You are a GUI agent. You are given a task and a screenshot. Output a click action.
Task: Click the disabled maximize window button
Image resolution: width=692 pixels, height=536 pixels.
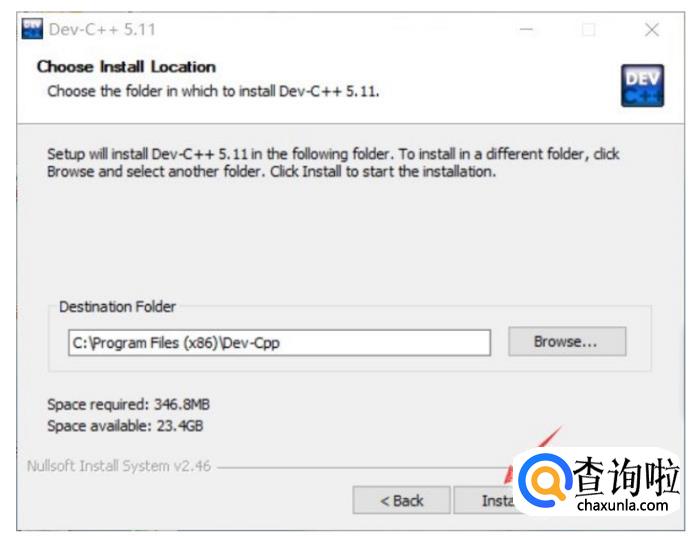tap(588, 30)
